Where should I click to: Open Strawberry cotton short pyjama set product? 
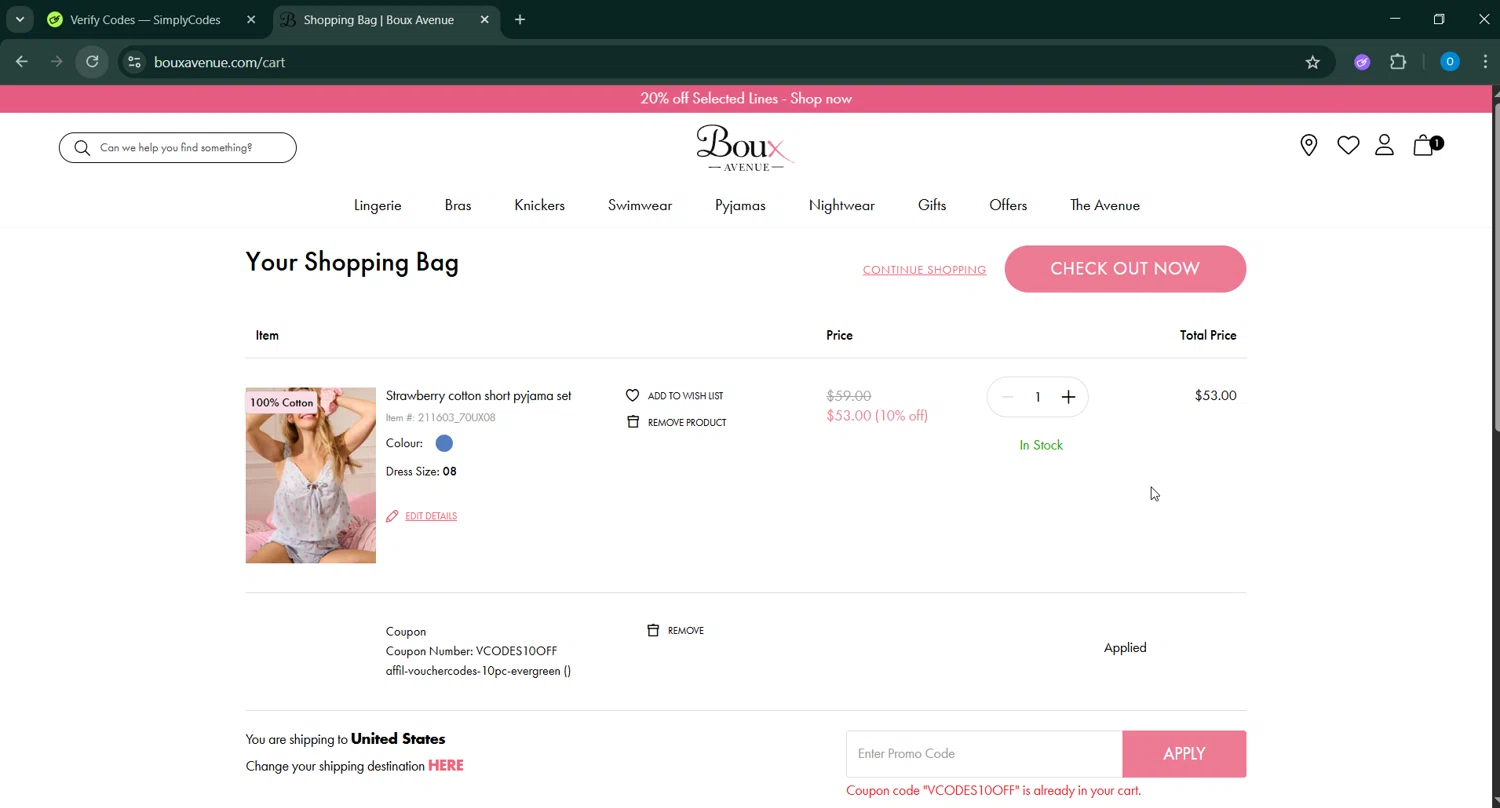(x=478, y=396)
